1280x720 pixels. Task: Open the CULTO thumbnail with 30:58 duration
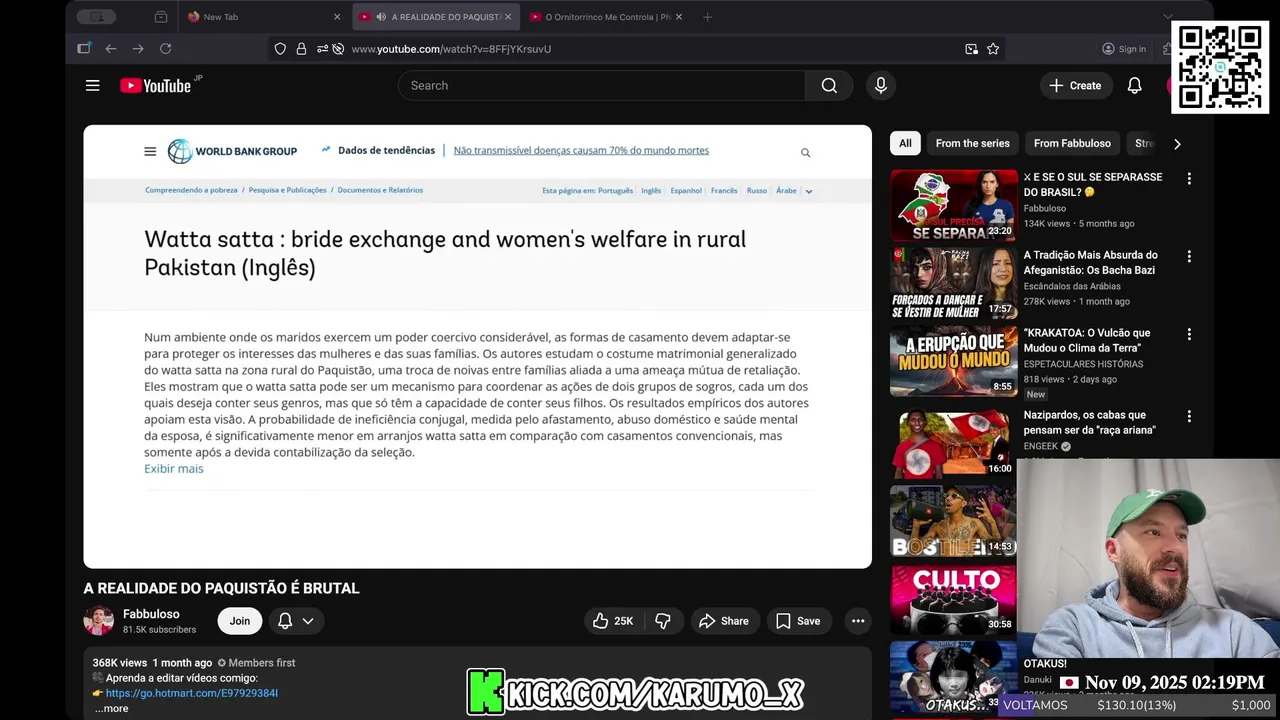click(x=953, y=600)
